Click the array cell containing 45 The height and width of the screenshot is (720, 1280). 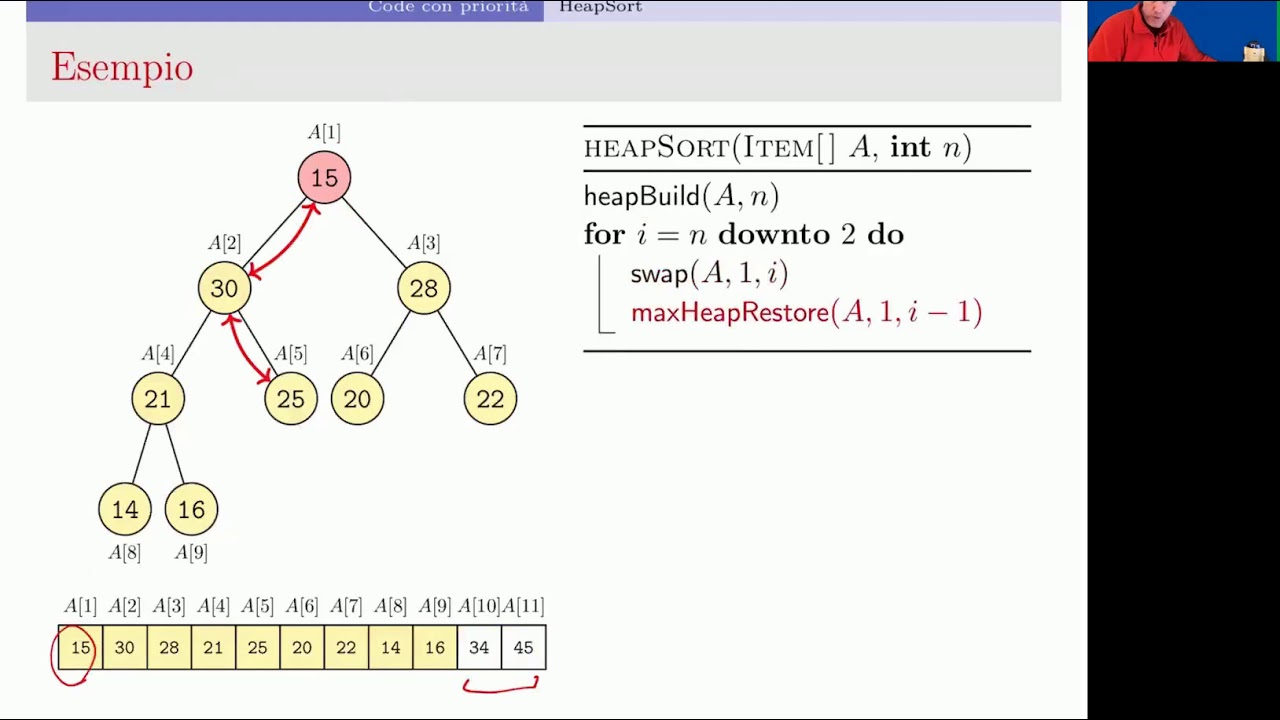[523, 648]
